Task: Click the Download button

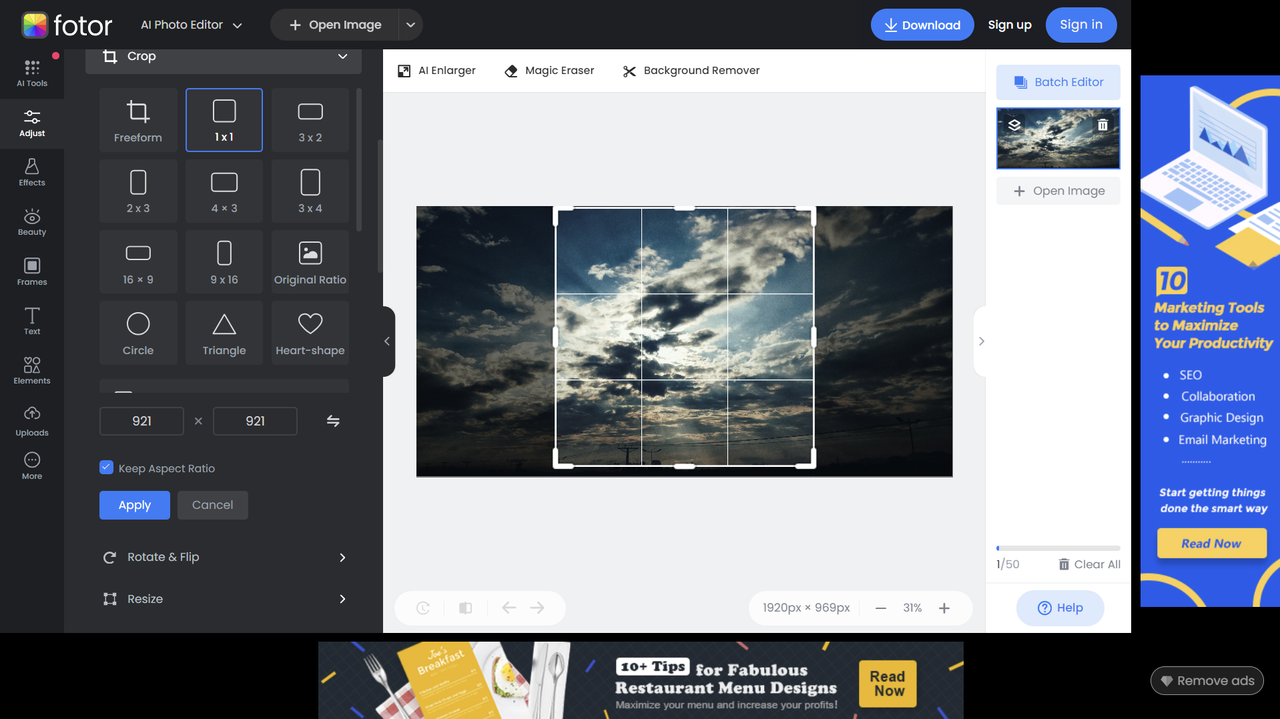Action: [922, 25]
